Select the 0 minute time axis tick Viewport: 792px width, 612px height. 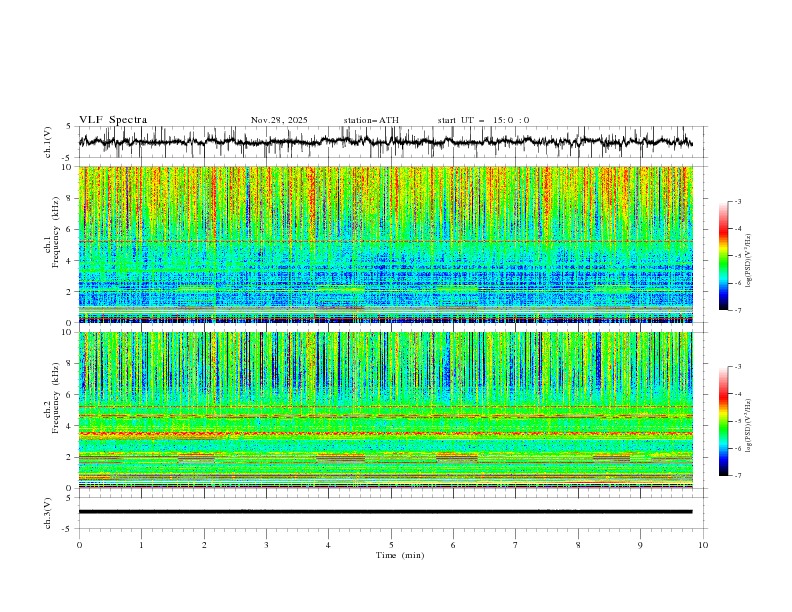point(80,544)
